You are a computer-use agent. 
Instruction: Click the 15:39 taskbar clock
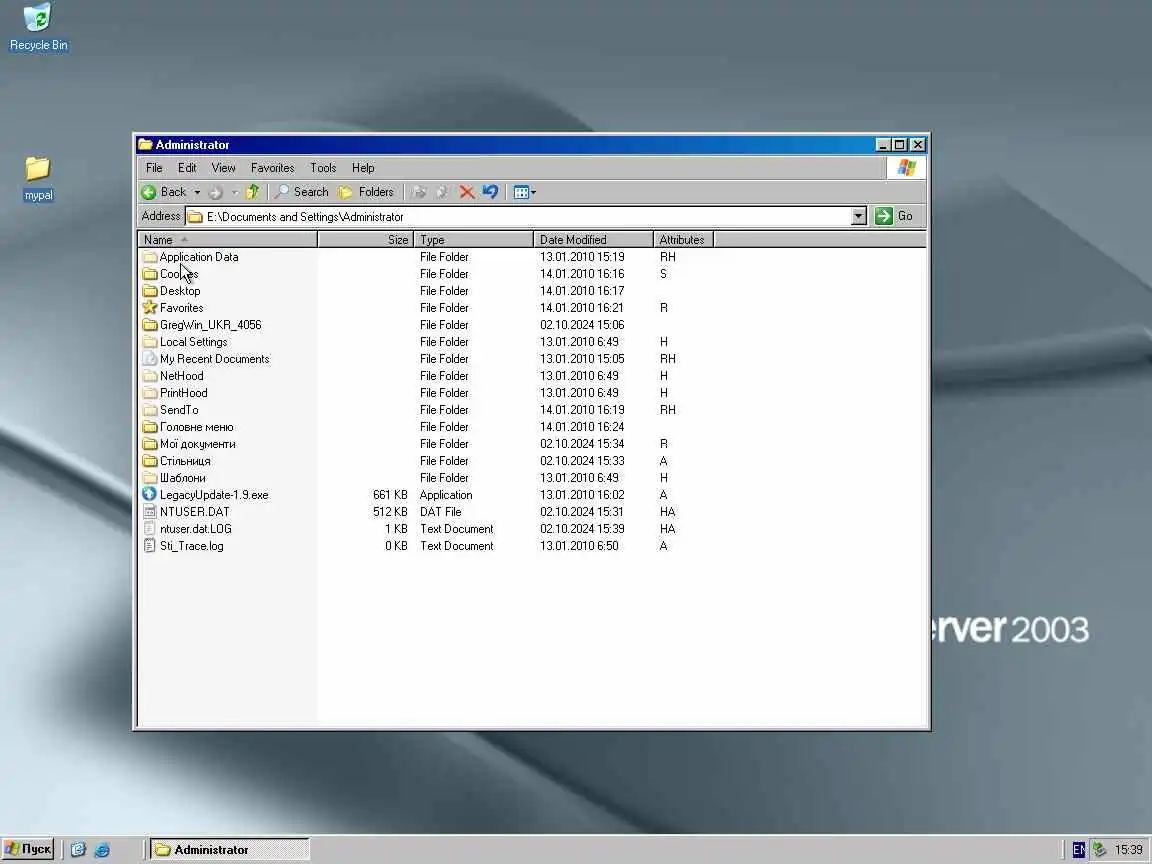pos(1128,850)
